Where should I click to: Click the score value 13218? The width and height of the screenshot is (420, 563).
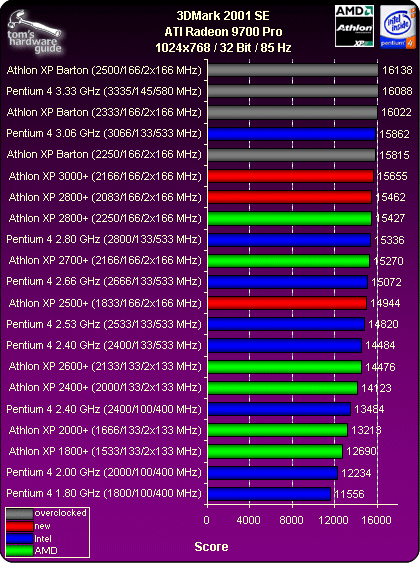tap(367, 430)
